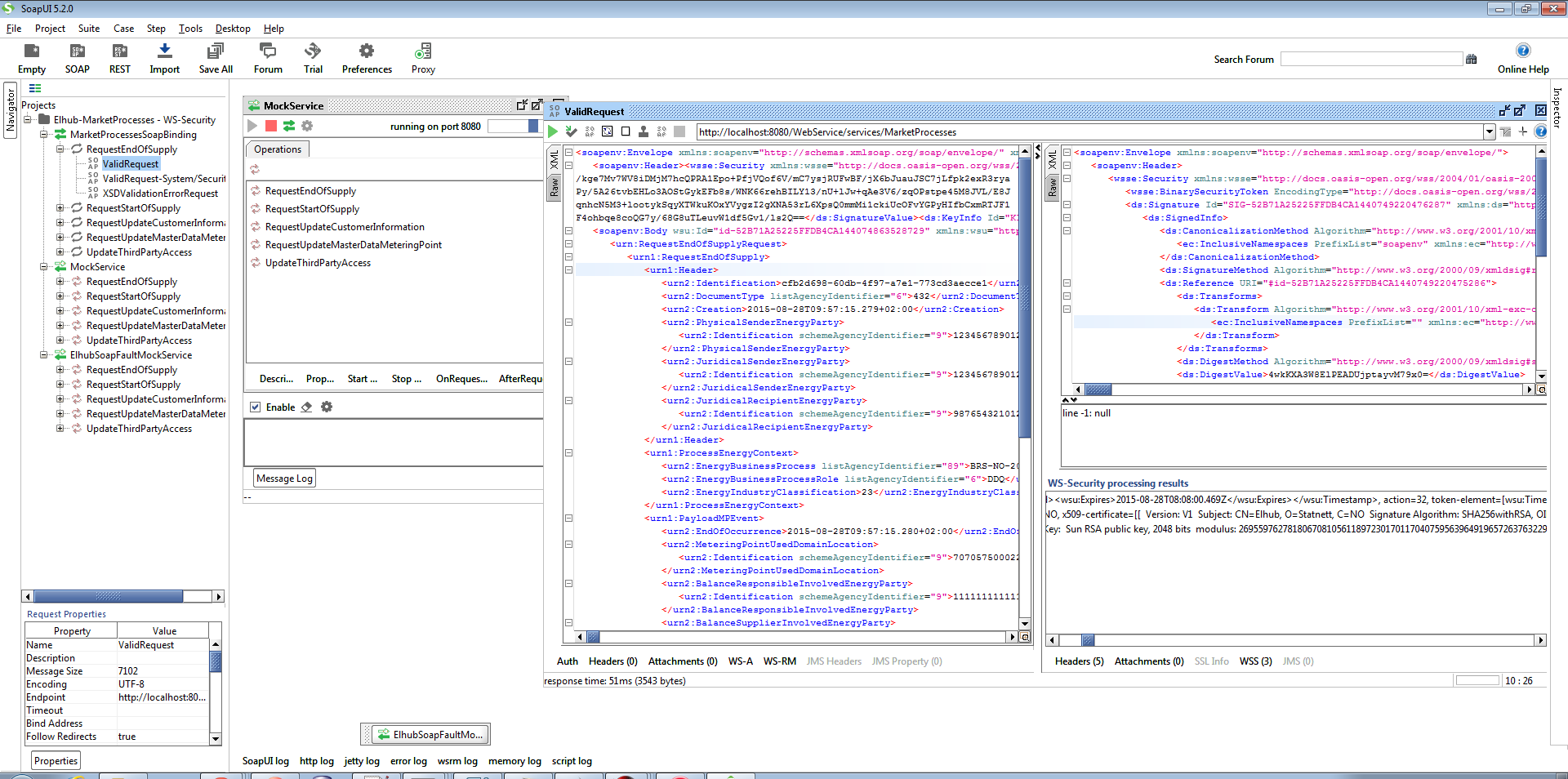
Task: Expand RequestStartOfSupply under MarketProcessesSoapBinding
Action: pos(60,208)
